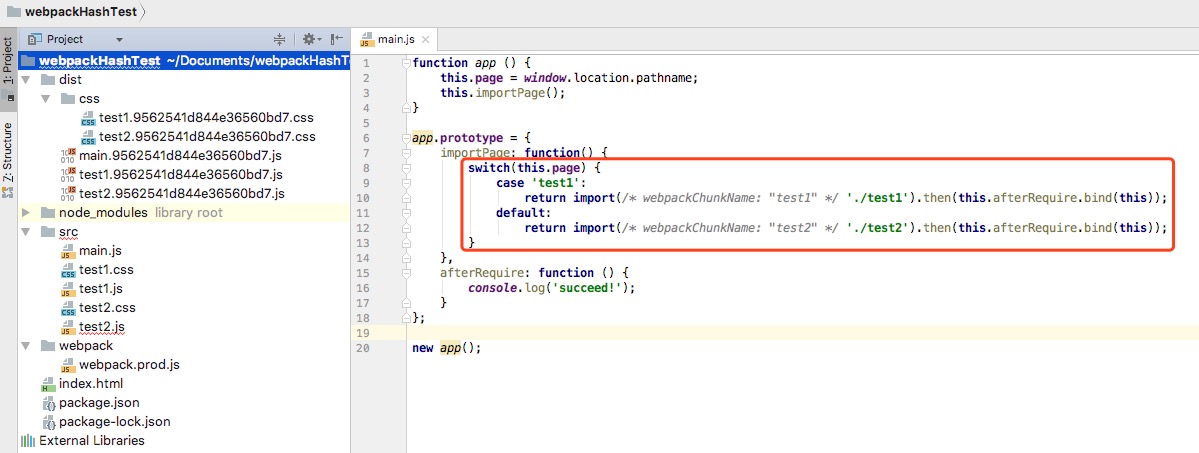Click CSS icon of test1.9562541d844e36560bd7.css
The width and height of the screenshot is (1199, 453).
(88, 119)
